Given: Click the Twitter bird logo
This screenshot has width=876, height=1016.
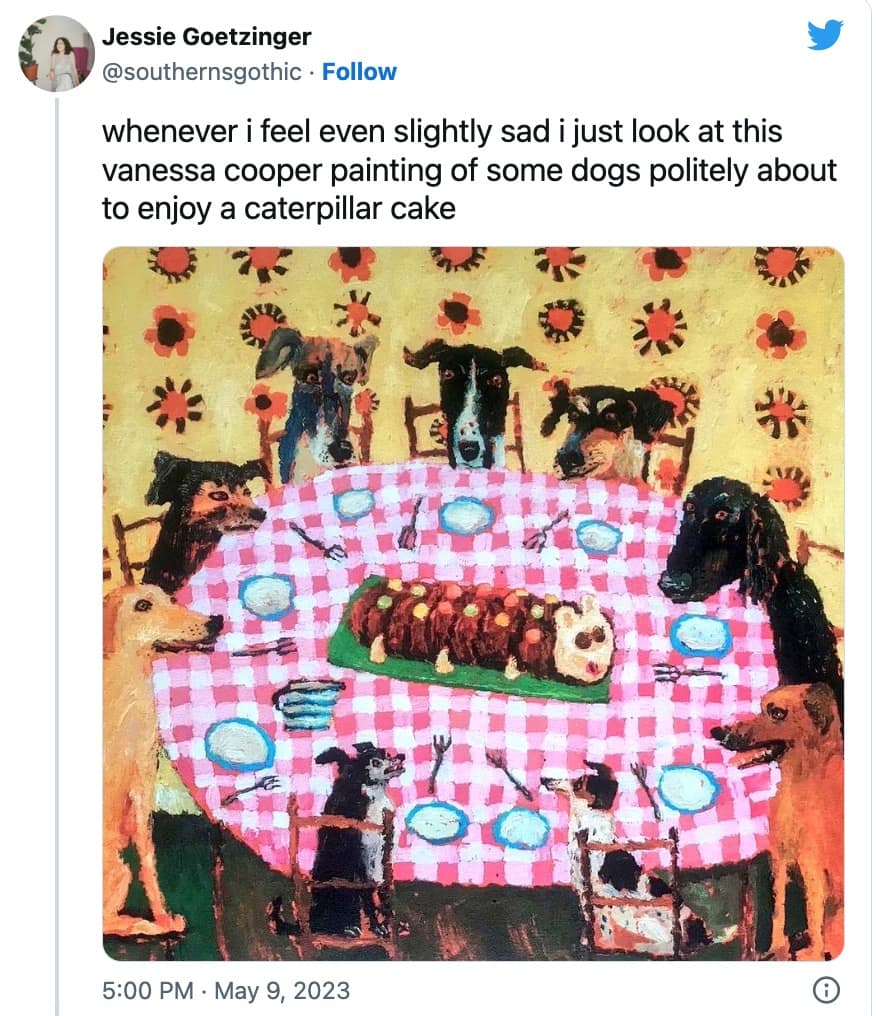Looking at the screenshot, I should point(824,36).
